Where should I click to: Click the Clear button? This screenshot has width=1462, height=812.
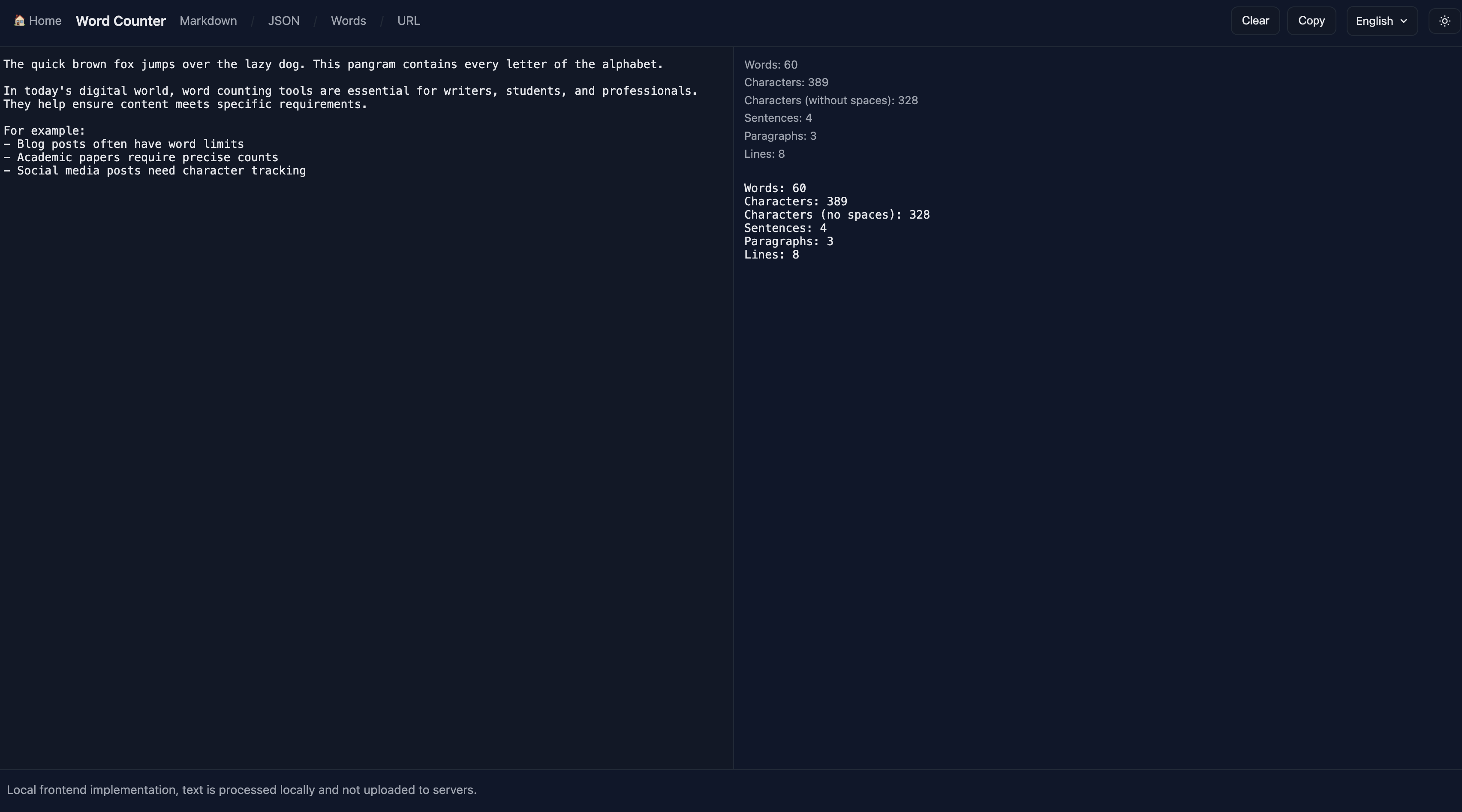1255,21
